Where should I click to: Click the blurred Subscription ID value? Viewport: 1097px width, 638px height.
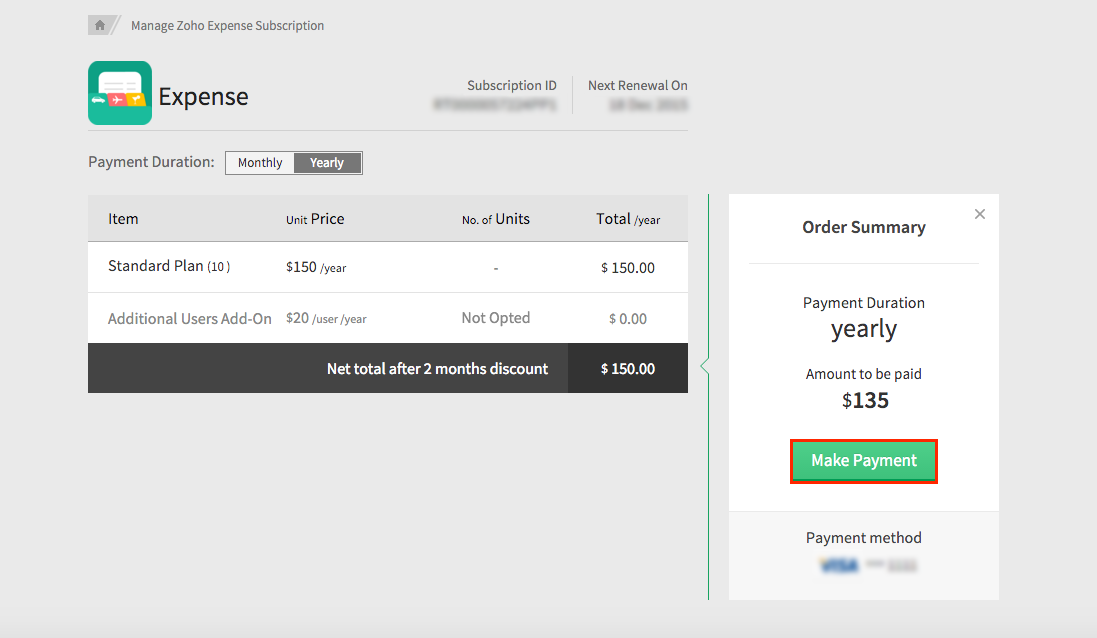click(x=495, y=104)
